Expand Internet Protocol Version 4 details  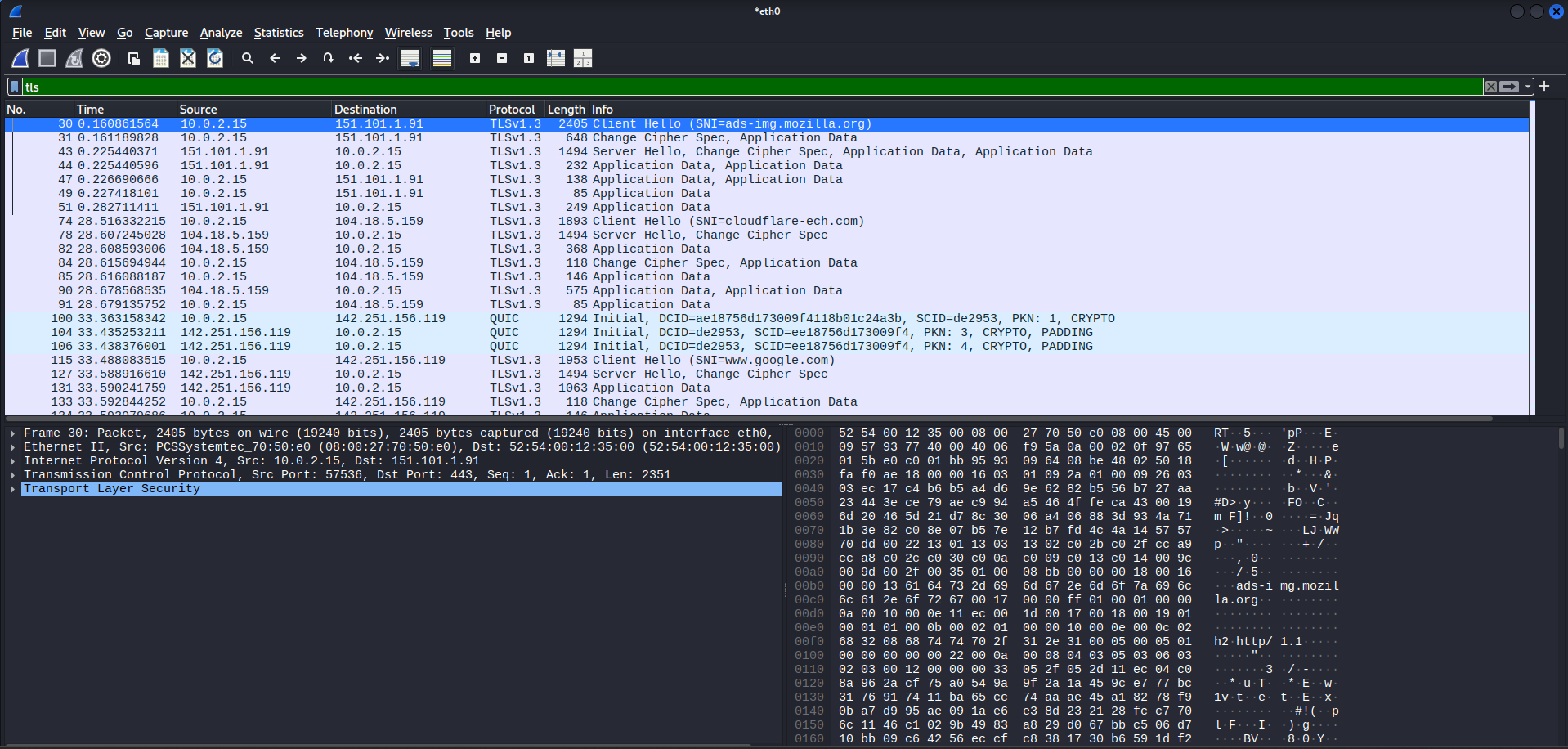tap(13, 461)
